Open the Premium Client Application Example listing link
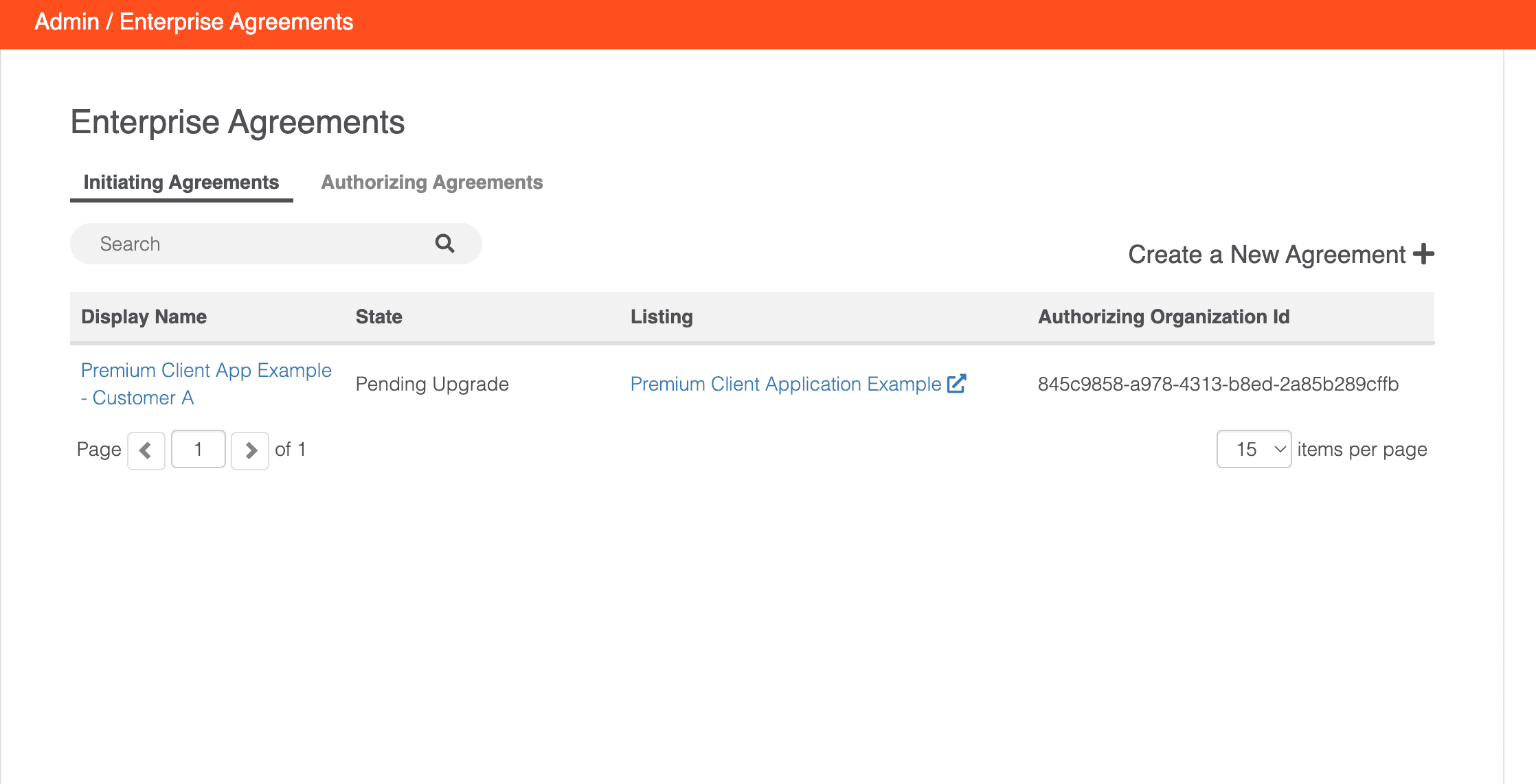The width and height of the screenshot is (1536, 784). [785, 384]
